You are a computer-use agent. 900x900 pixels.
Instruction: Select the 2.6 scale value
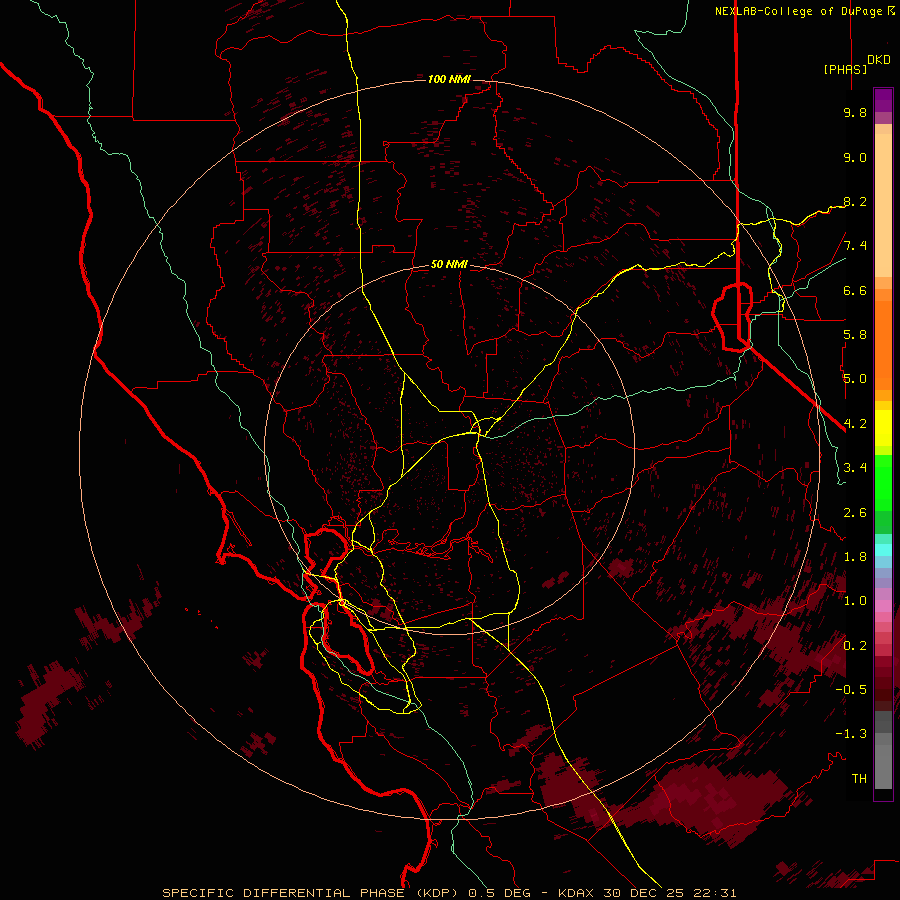(855, 513)
